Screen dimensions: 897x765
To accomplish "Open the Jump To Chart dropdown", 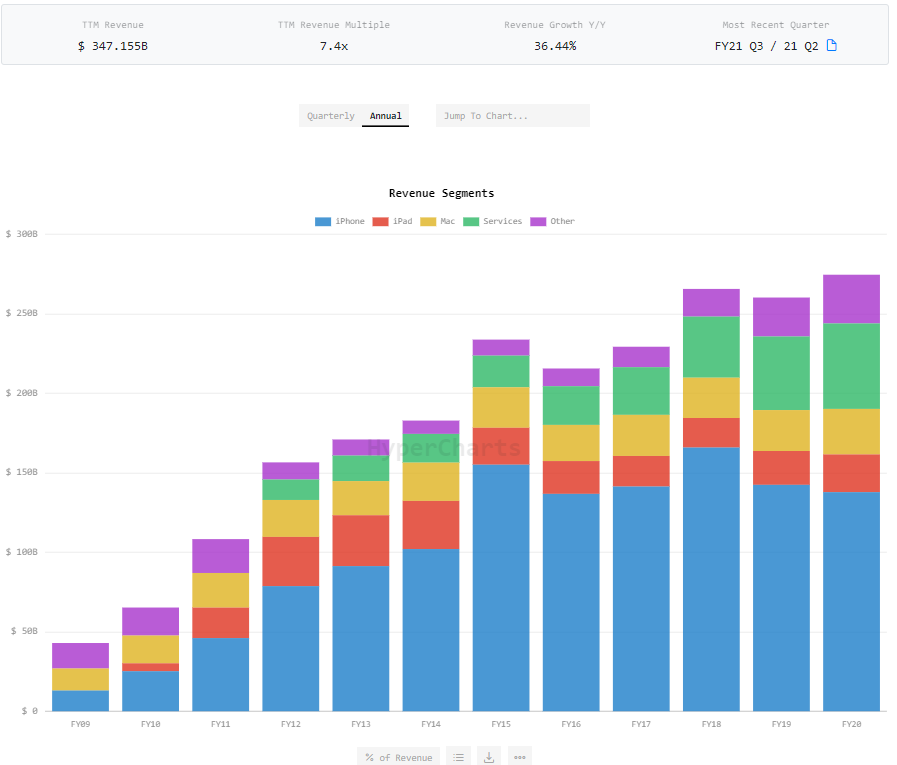I will pos(512,116).
